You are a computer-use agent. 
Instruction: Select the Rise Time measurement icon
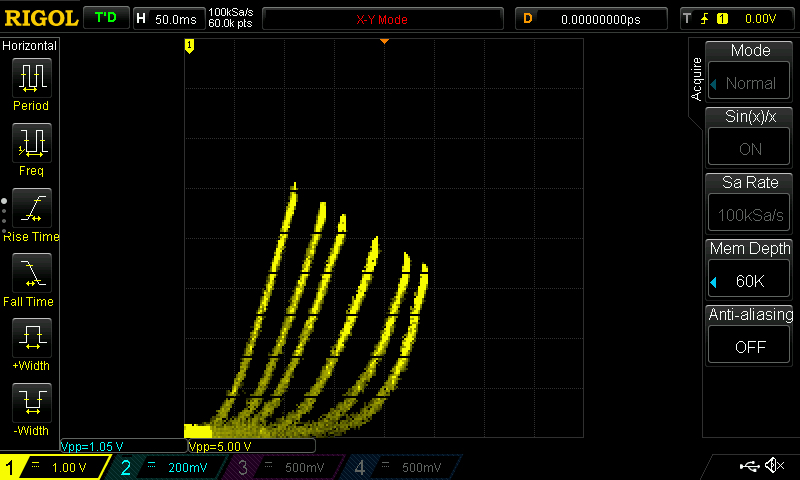[x=32, y=208]
